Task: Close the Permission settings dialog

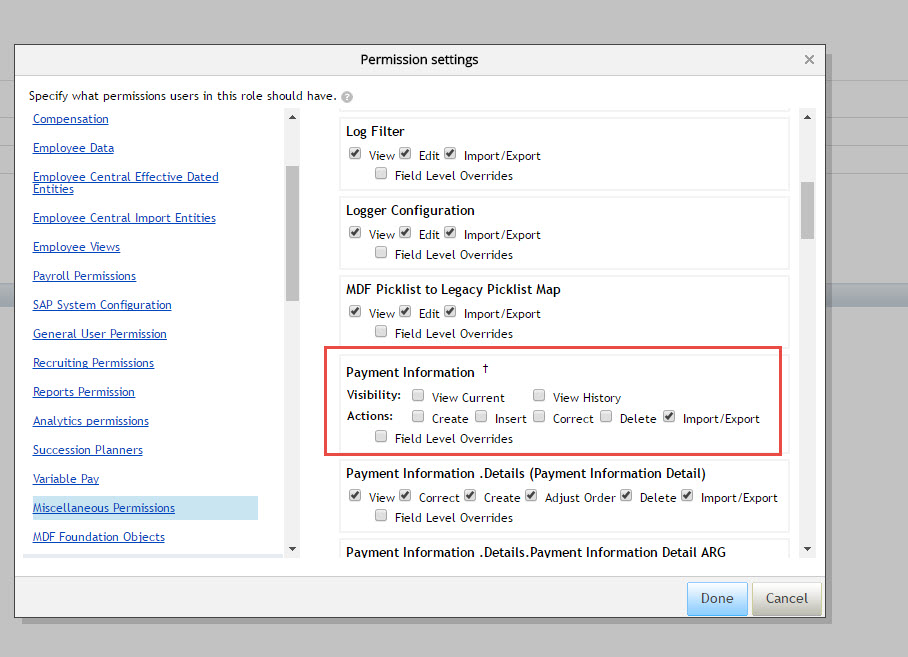Action: (x=809, y=60)
